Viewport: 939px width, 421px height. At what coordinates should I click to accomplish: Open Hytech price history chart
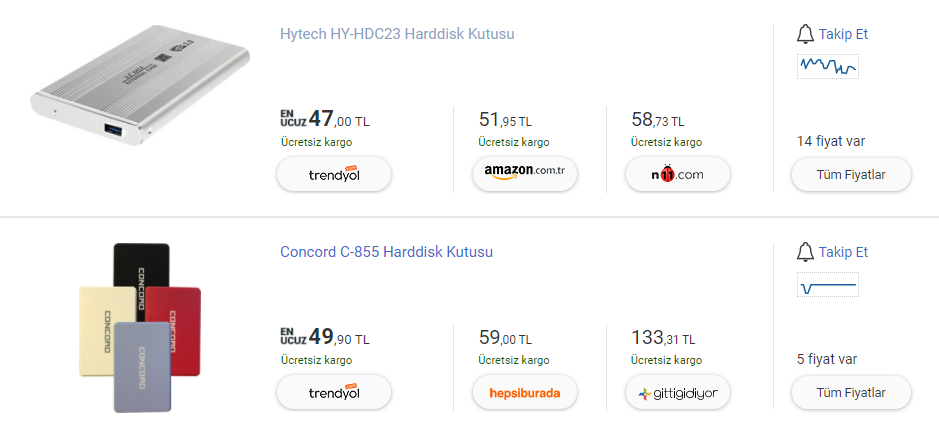pos(828,67)
